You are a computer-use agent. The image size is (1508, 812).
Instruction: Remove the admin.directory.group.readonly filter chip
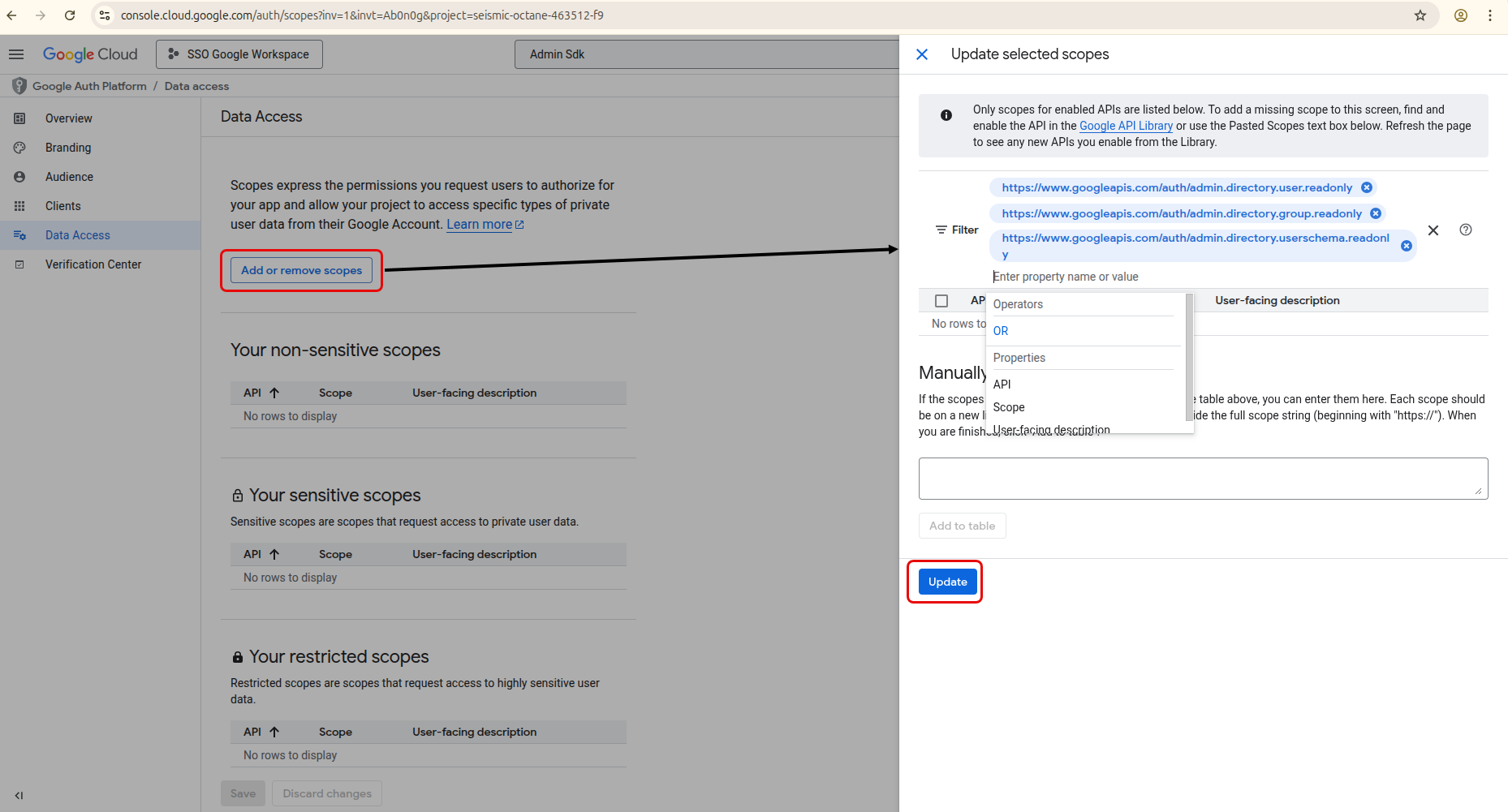1376,213
